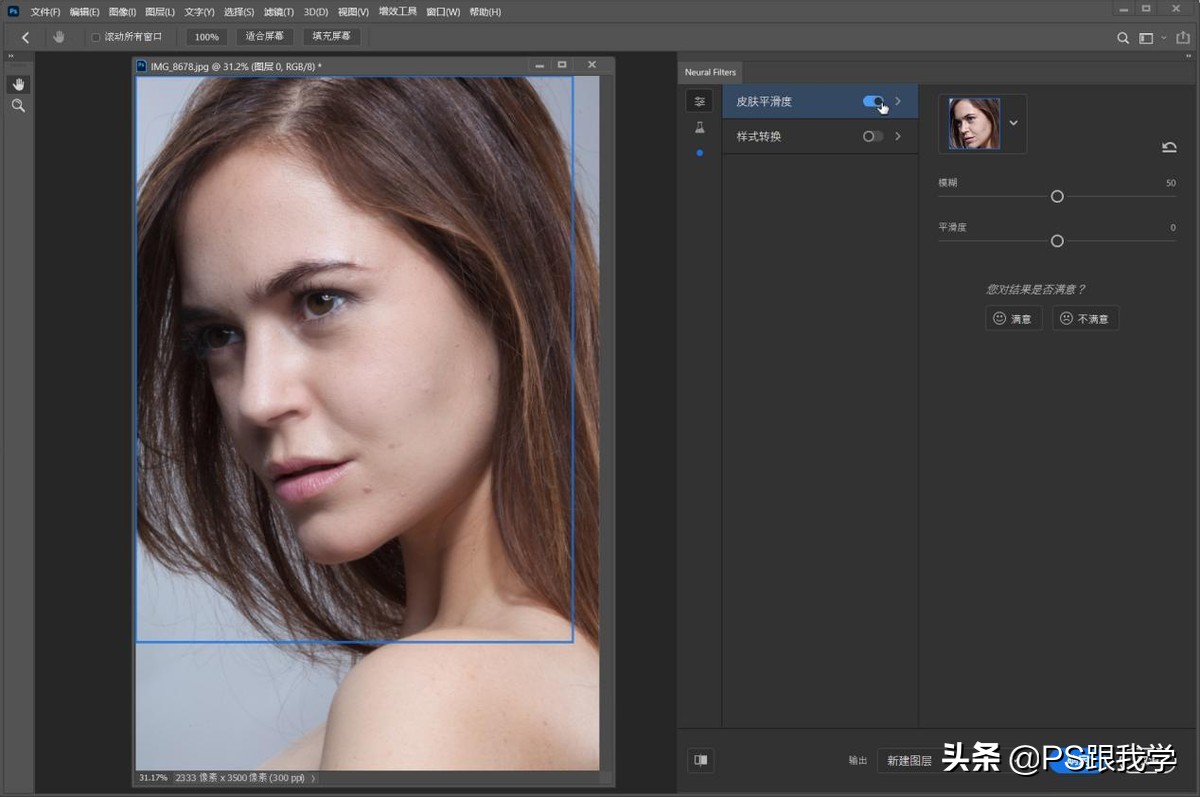Open the 滤镜(T) menu
The width and height of the screenshot is (1200, 797).
(279, 12)
